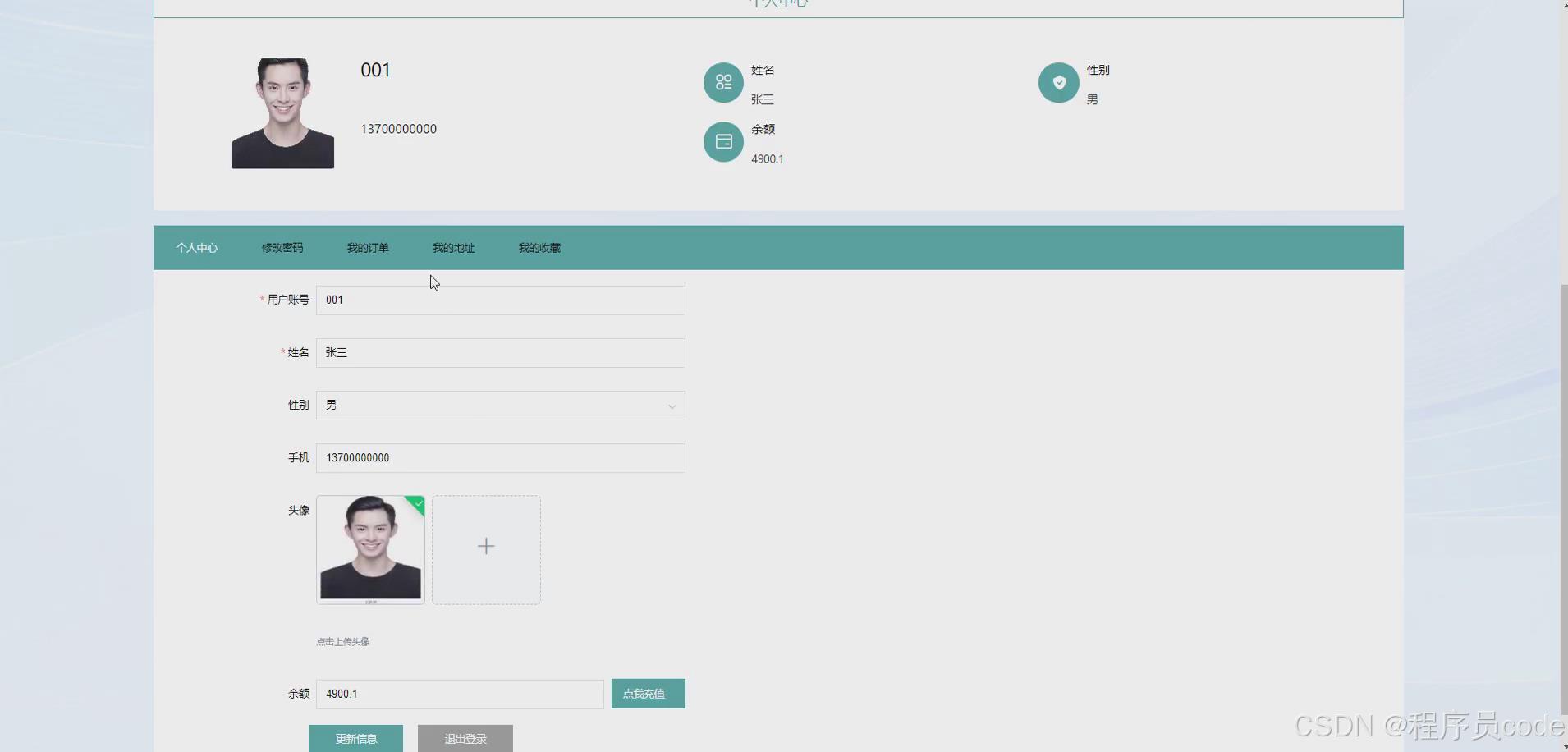Click the 头像 avatar field label
Viewport: 1568px width, 752px height.
coord(298,511)
